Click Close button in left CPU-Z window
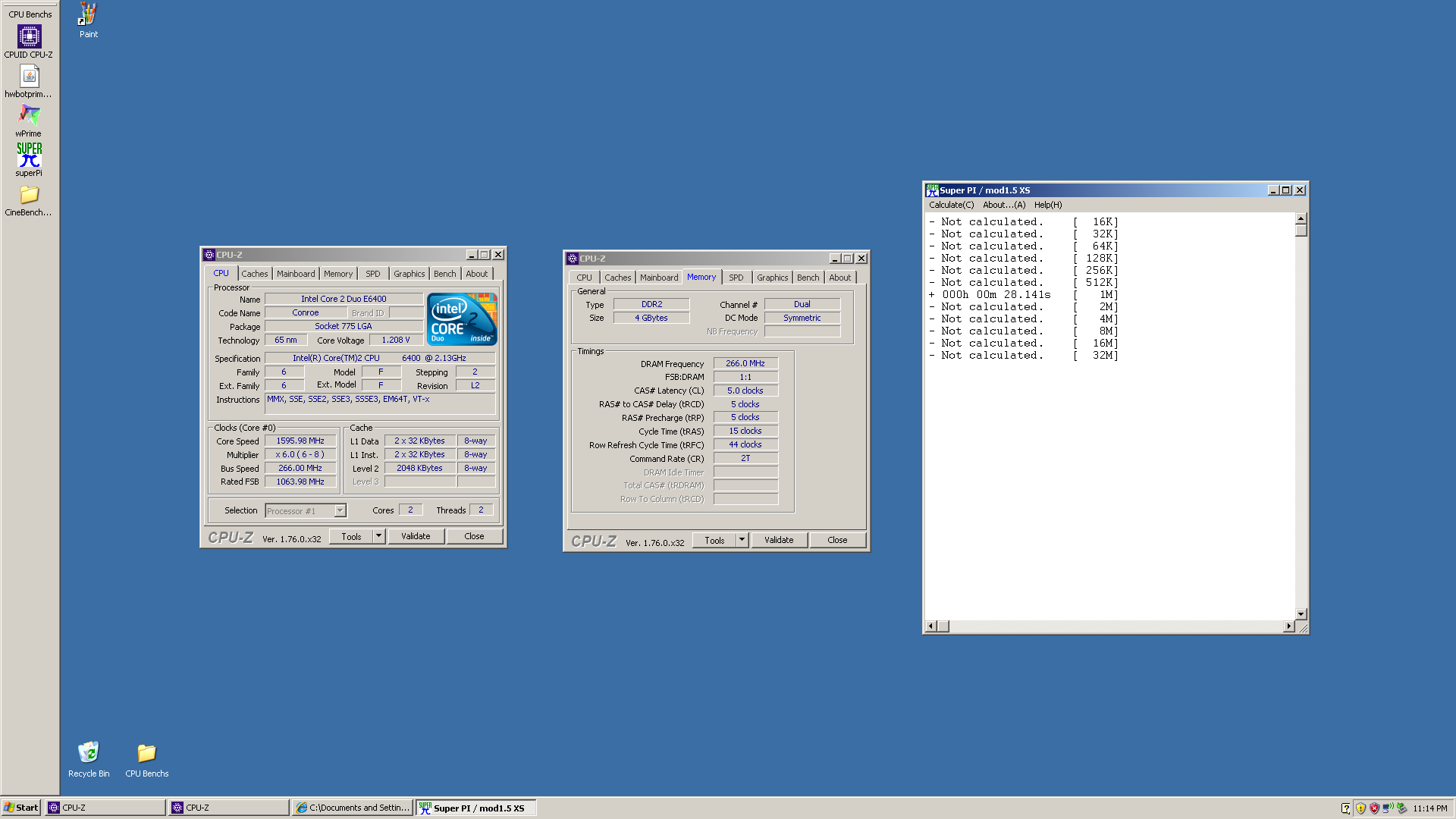Image resolution: width=1456 pixels, height=819 pixels. tap(474, 536)
